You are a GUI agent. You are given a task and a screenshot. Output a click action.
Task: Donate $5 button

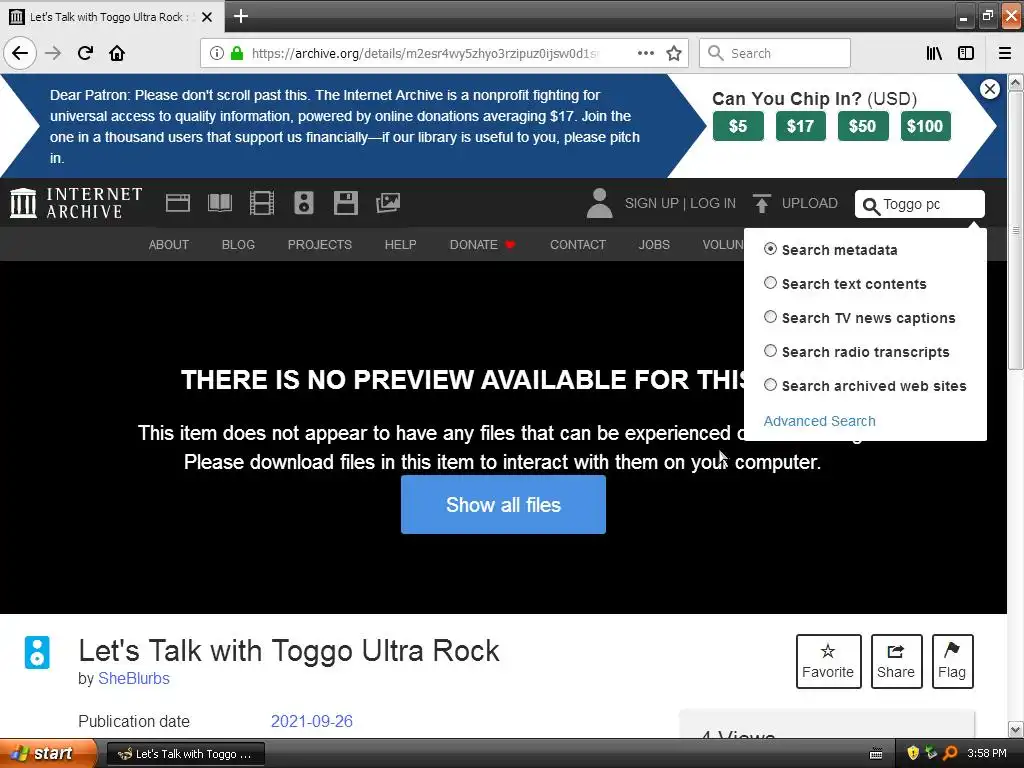click(738, 126)
